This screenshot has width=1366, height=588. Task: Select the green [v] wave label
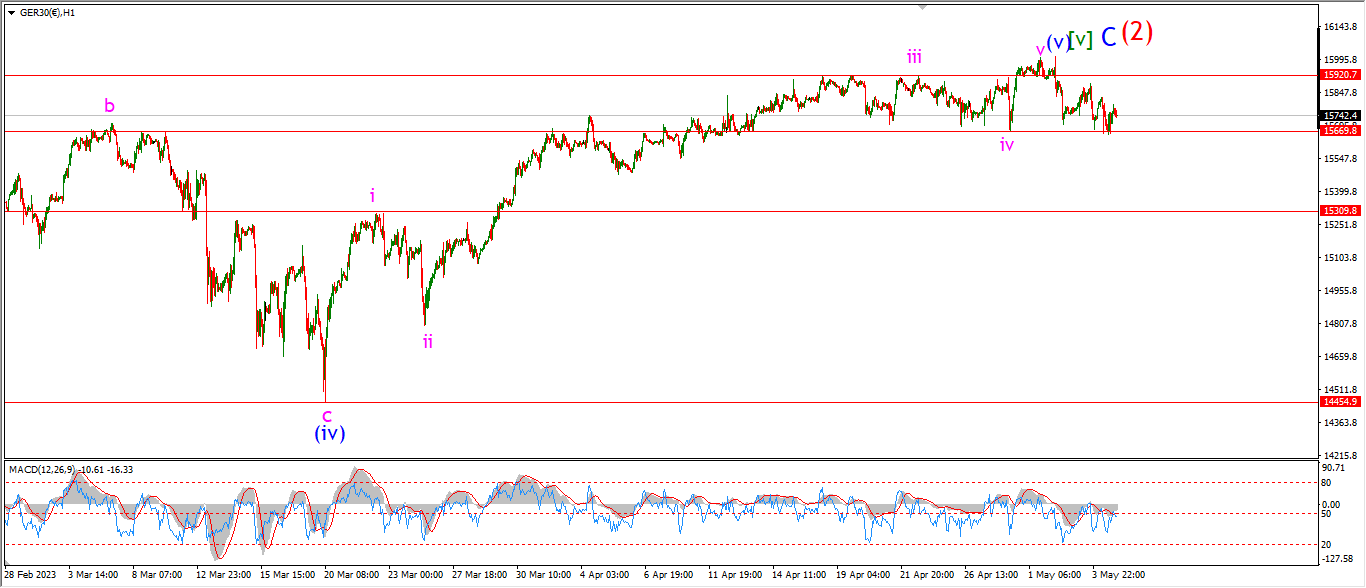tap(1080, 41)
